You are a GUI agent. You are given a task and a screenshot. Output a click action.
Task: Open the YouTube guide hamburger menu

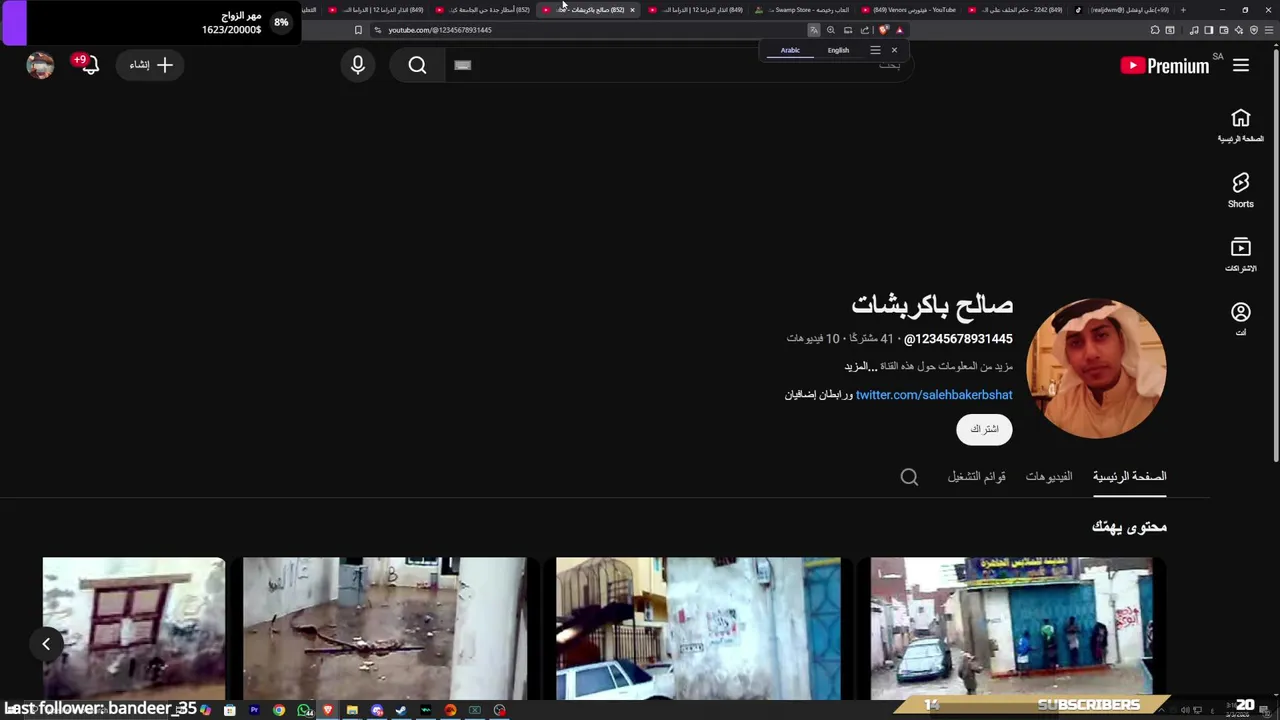[x=1241, y=65]
